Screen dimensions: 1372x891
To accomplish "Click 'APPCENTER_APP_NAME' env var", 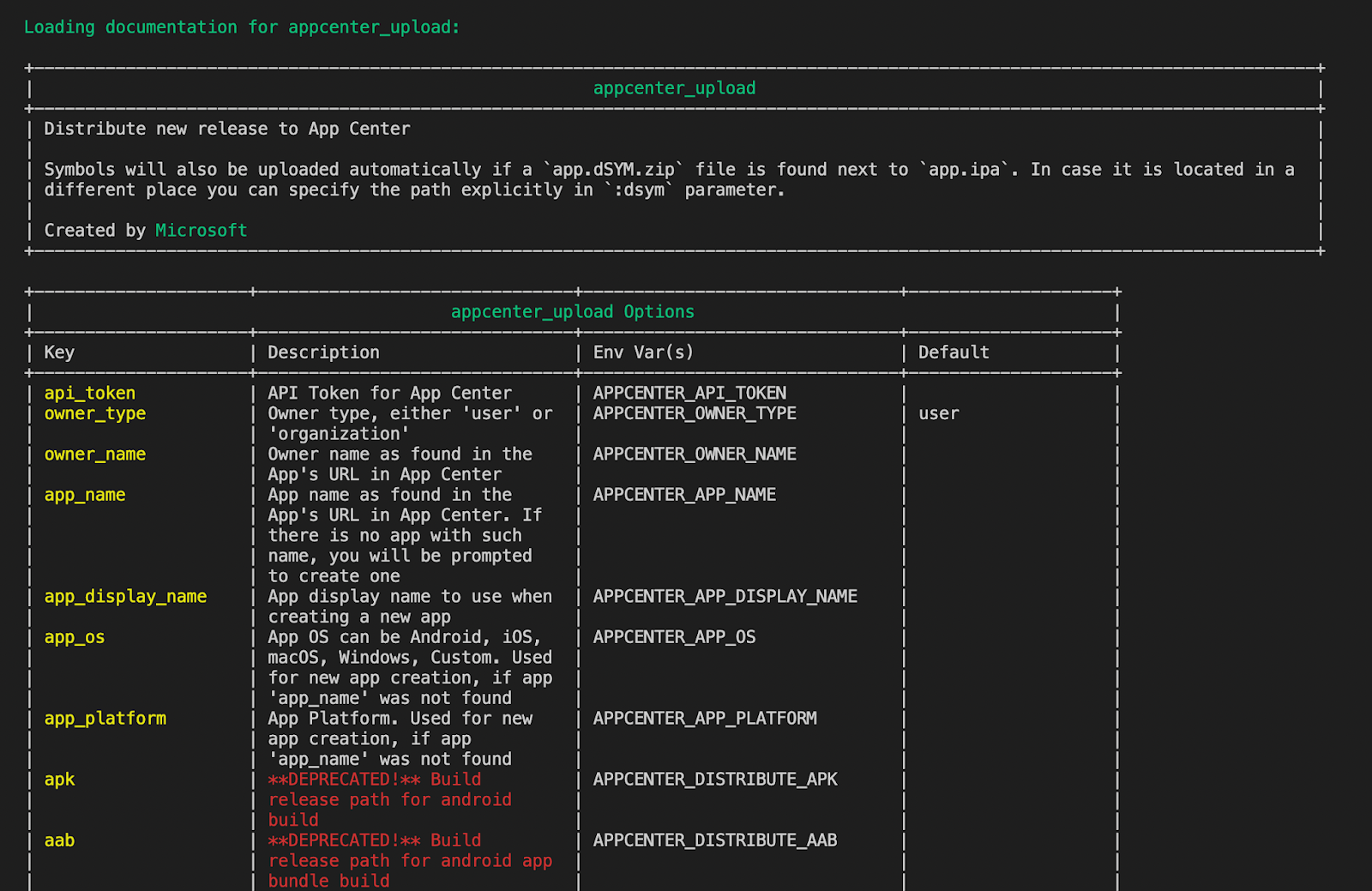I will [684, 496].
